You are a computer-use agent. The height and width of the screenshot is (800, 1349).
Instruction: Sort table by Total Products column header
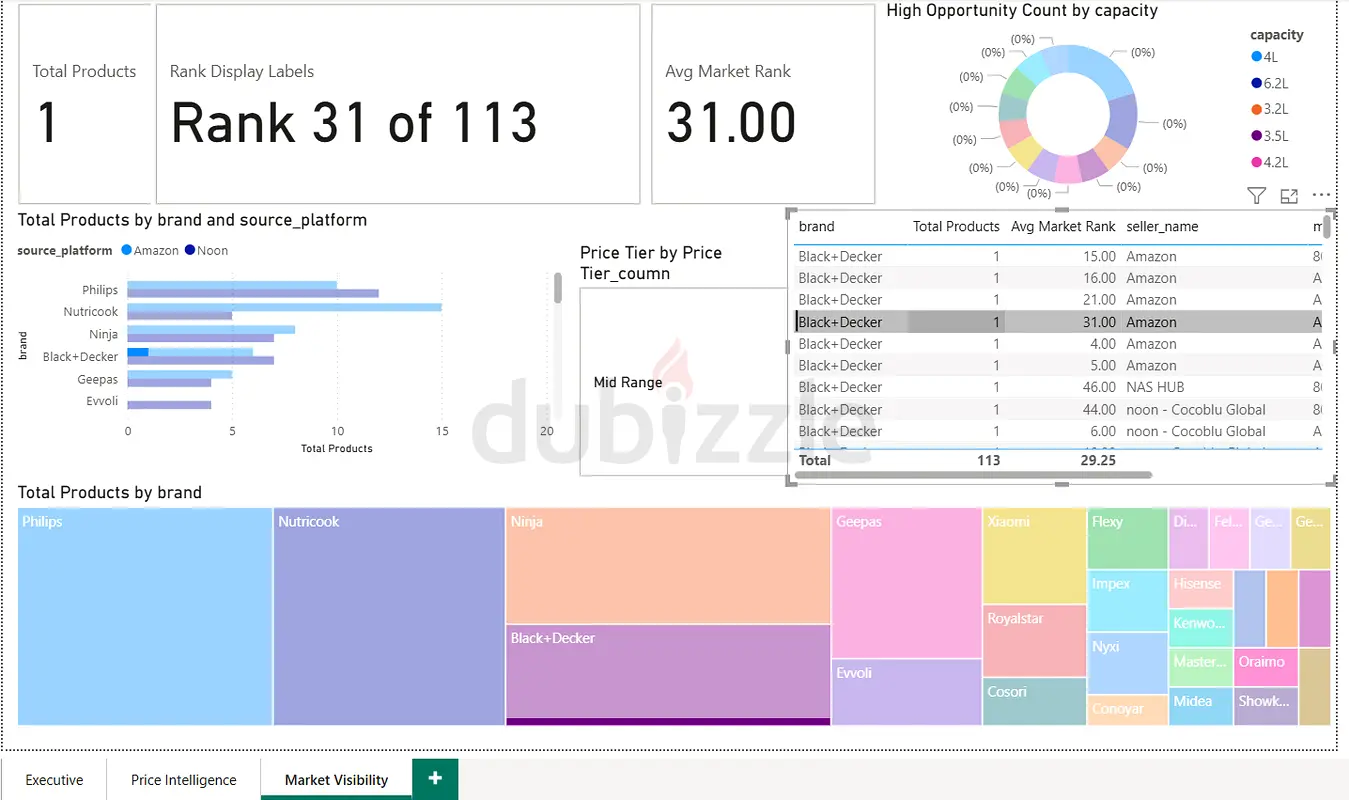(956, 226)
